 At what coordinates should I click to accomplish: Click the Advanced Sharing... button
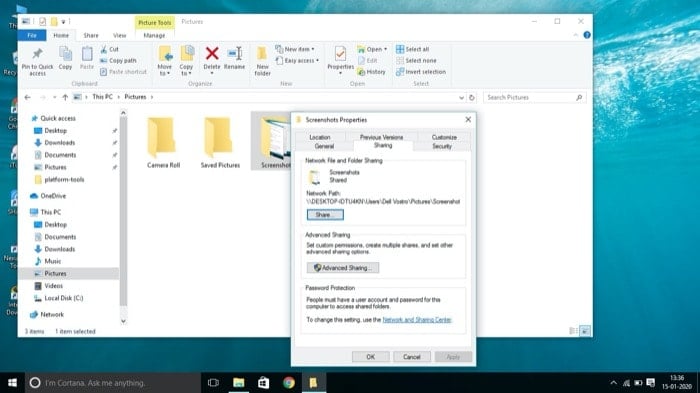(343, 268)
